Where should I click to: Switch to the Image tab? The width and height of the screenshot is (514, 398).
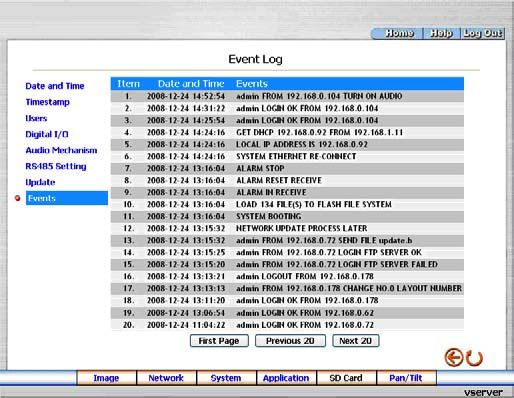(x=106, y=378)
